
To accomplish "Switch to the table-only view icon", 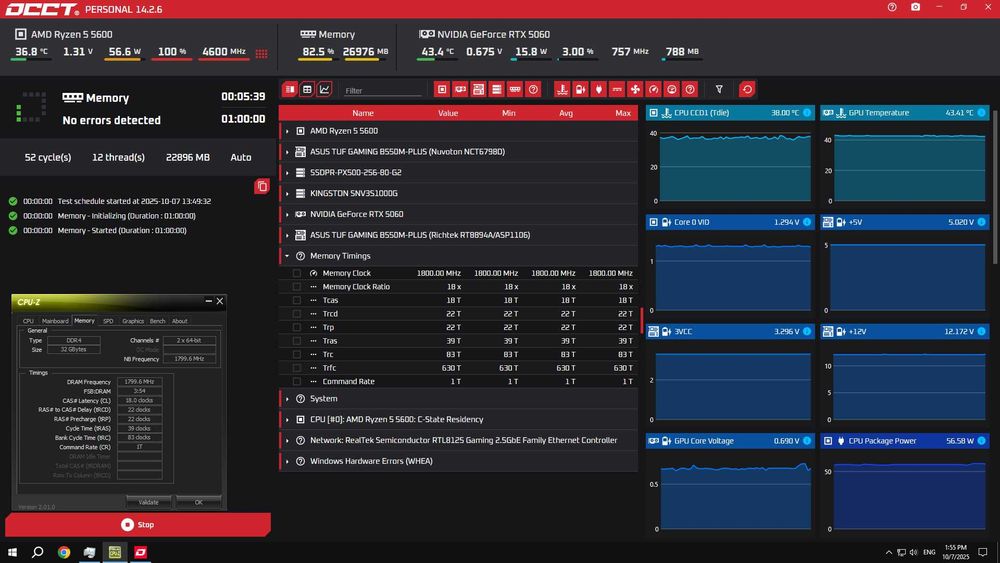I will tap(307, 89).
